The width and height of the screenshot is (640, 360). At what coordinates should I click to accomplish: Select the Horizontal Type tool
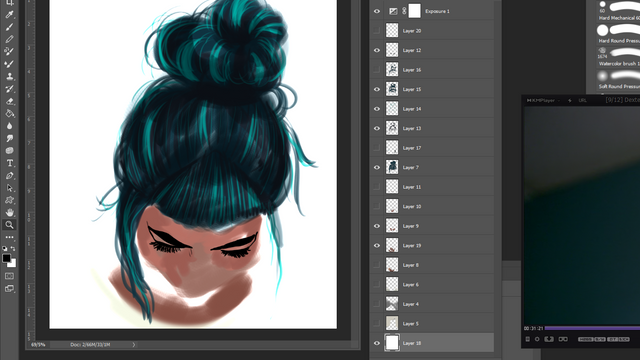(9, 163)
